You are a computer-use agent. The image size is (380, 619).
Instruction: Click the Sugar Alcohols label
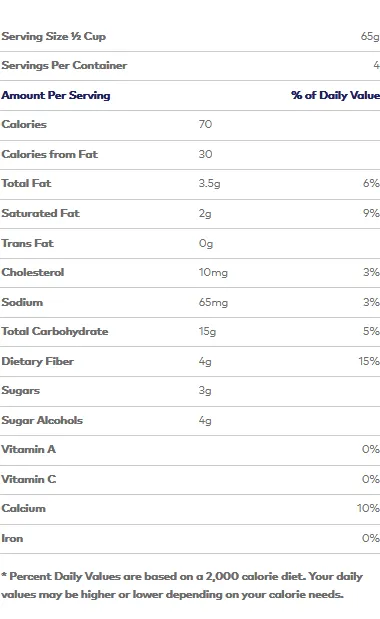[42, 420]
